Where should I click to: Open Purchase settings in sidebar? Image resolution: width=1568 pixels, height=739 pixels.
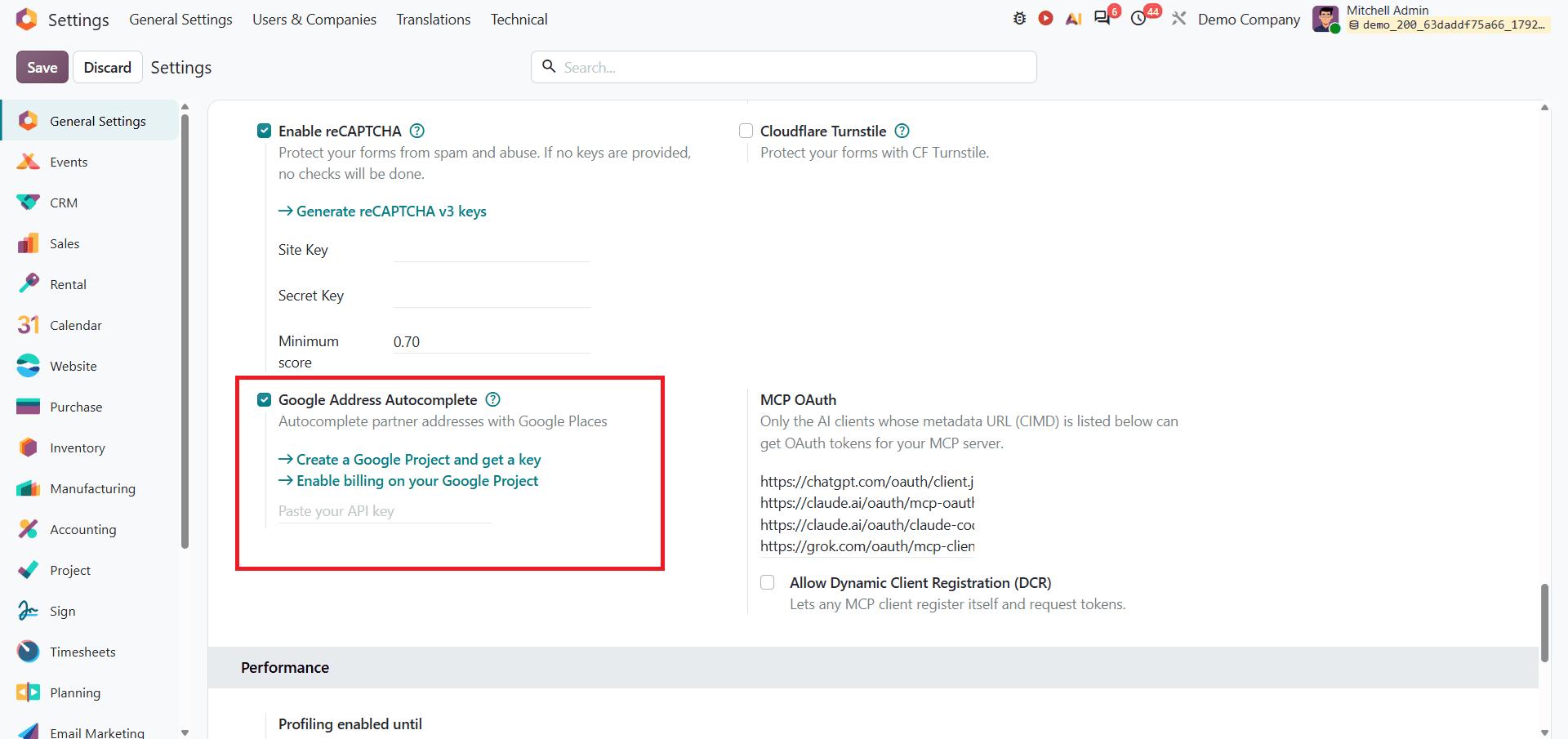pyautogui.click(x=89, y=407)
